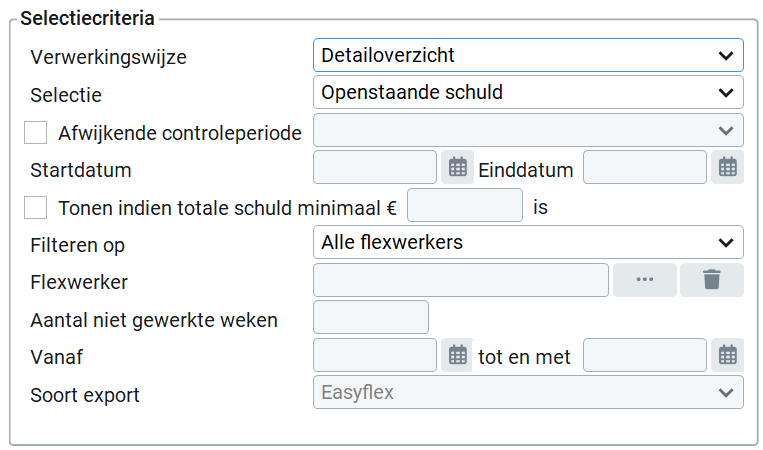Click ellipsis button to browse Flexwerker

pos(644,280)
